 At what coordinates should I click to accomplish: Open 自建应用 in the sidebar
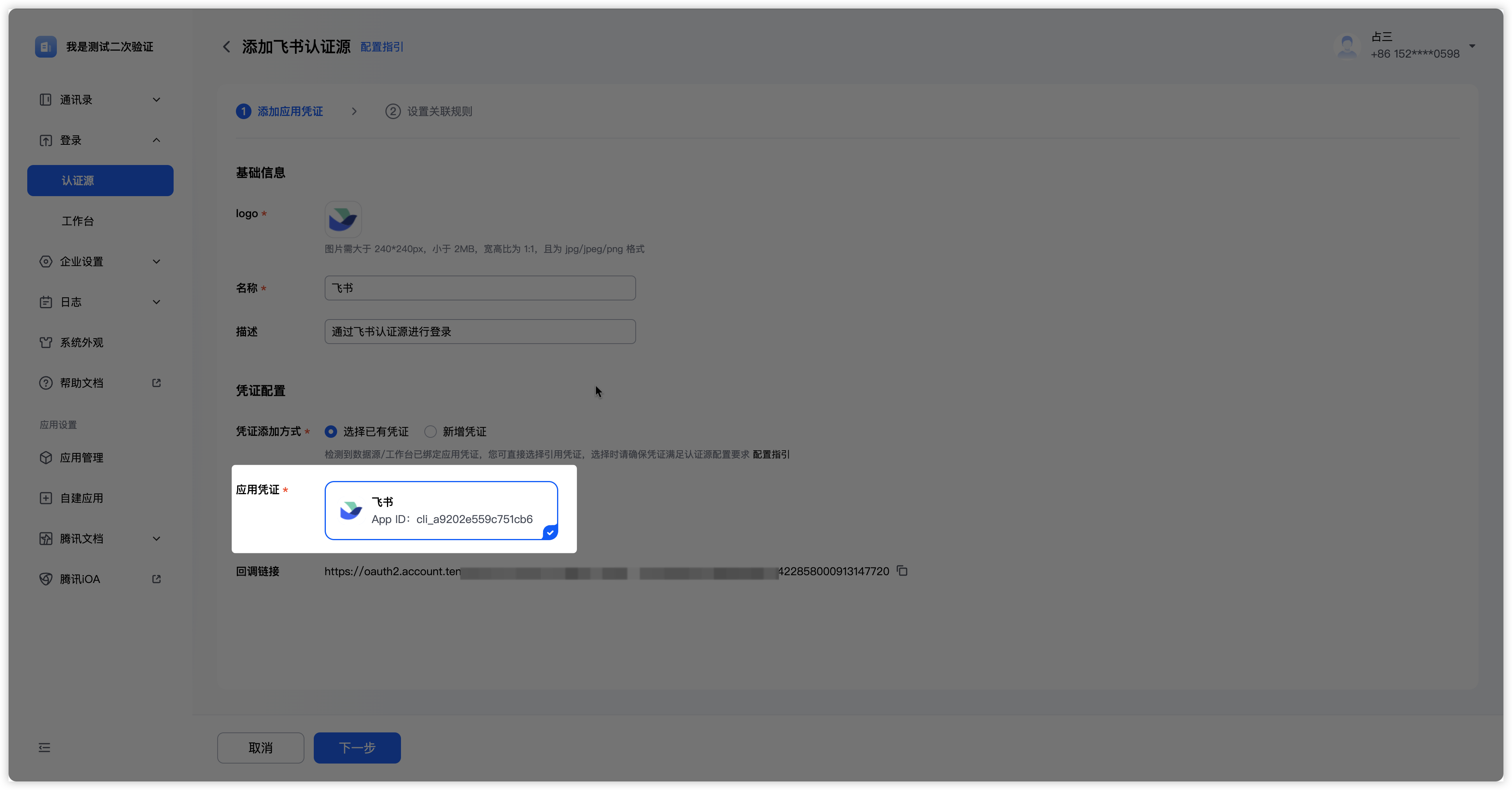point(82,498)
